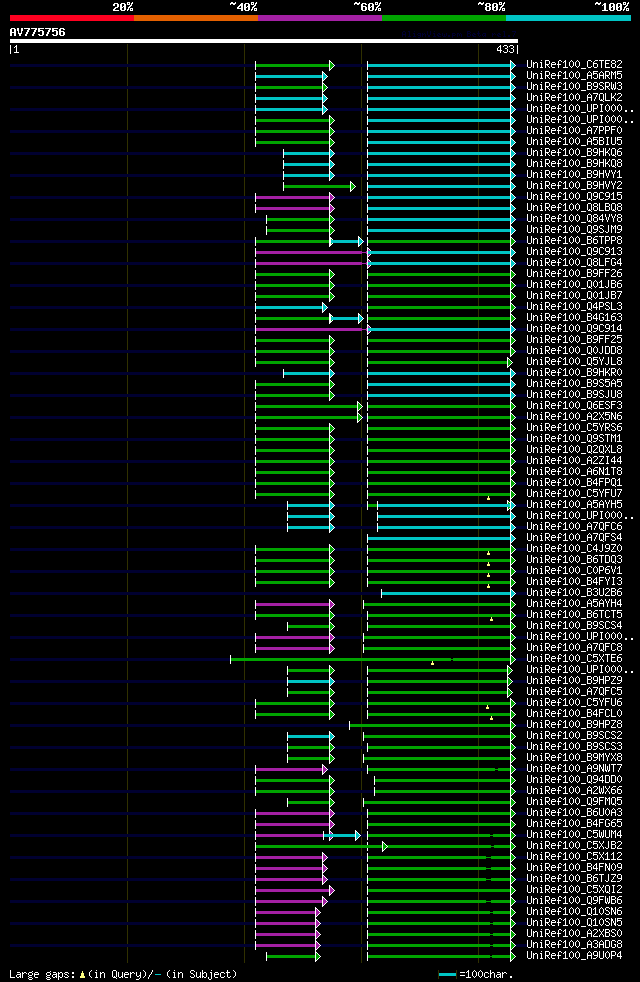Select the UniRef100_B9FF26 label
This screenshot has height=982, width=640.
click(x=574, y=274)
